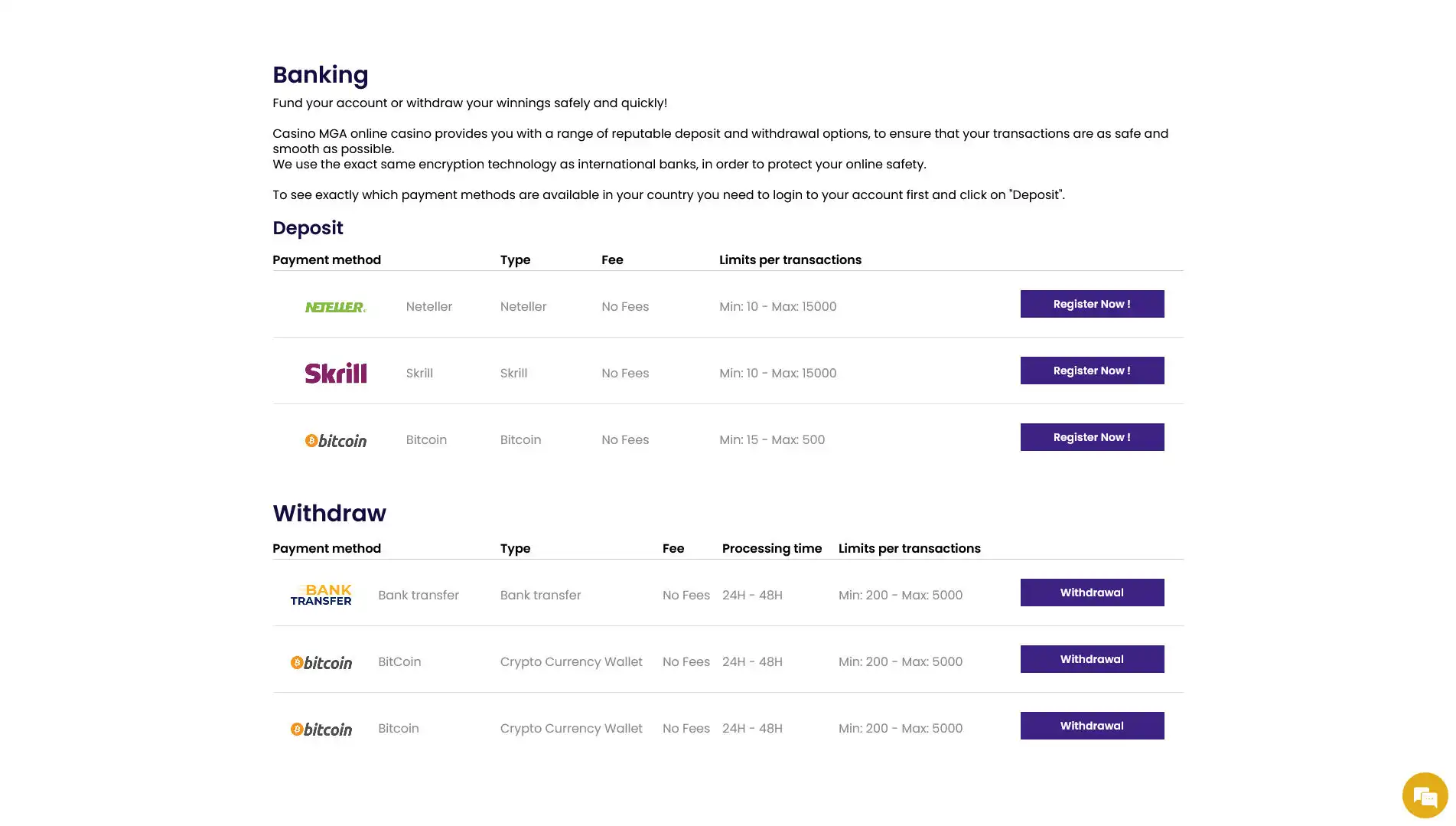Click the last bitcoin logo in Withdraw table
The height and width of the screenshot is (826, 1456).
321,729
